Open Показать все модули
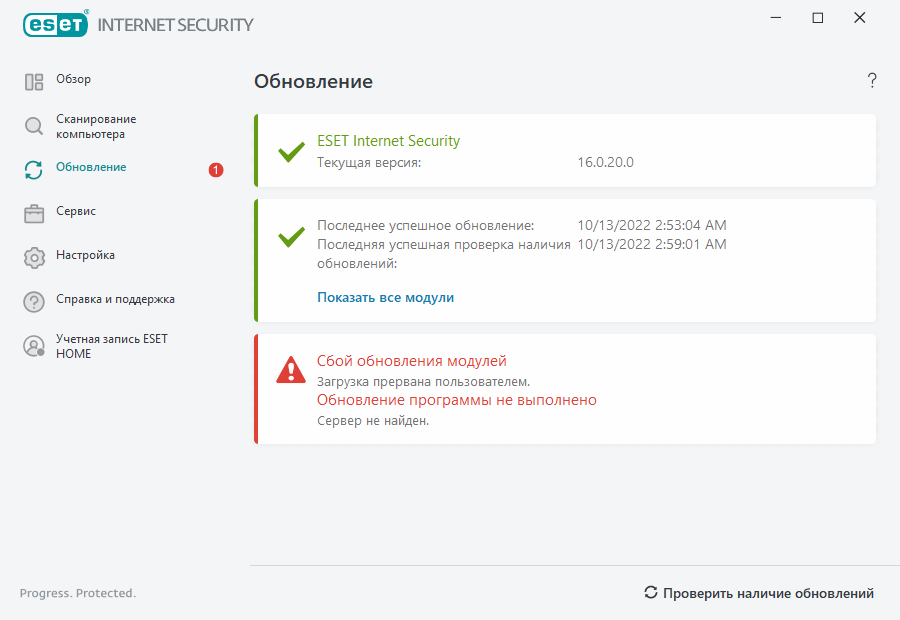Image resolution: width=900 pixels, height=620 pixels. coord(385,297)
